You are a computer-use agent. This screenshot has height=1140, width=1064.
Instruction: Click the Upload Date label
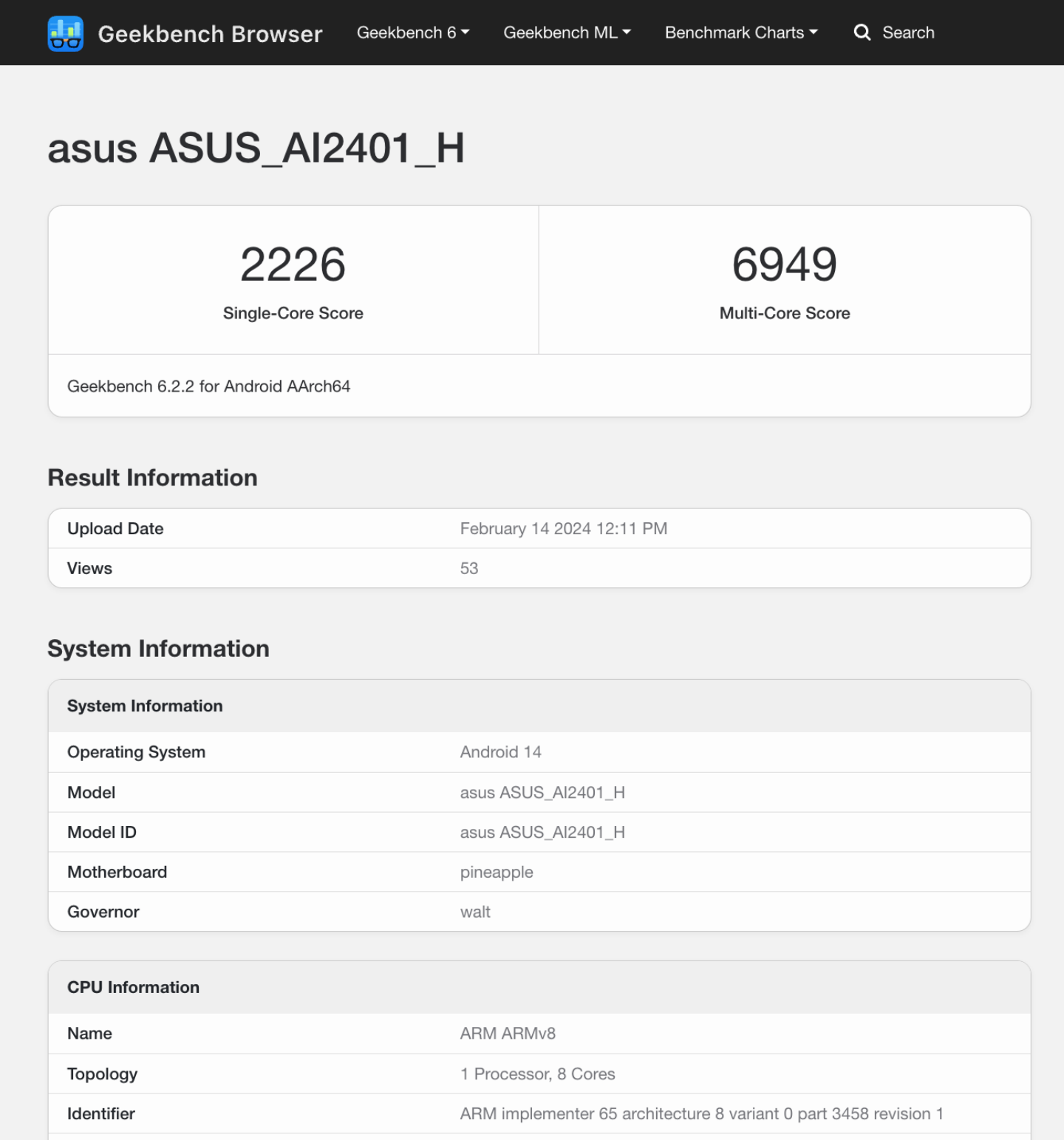[115, 529]
